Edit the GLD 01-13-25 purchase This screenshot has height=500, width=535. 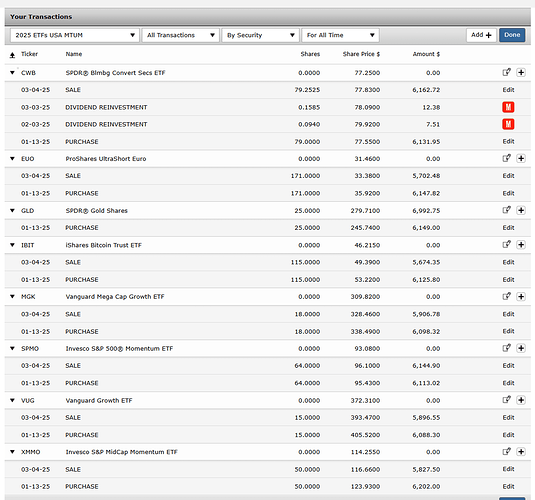pos(508,228)
